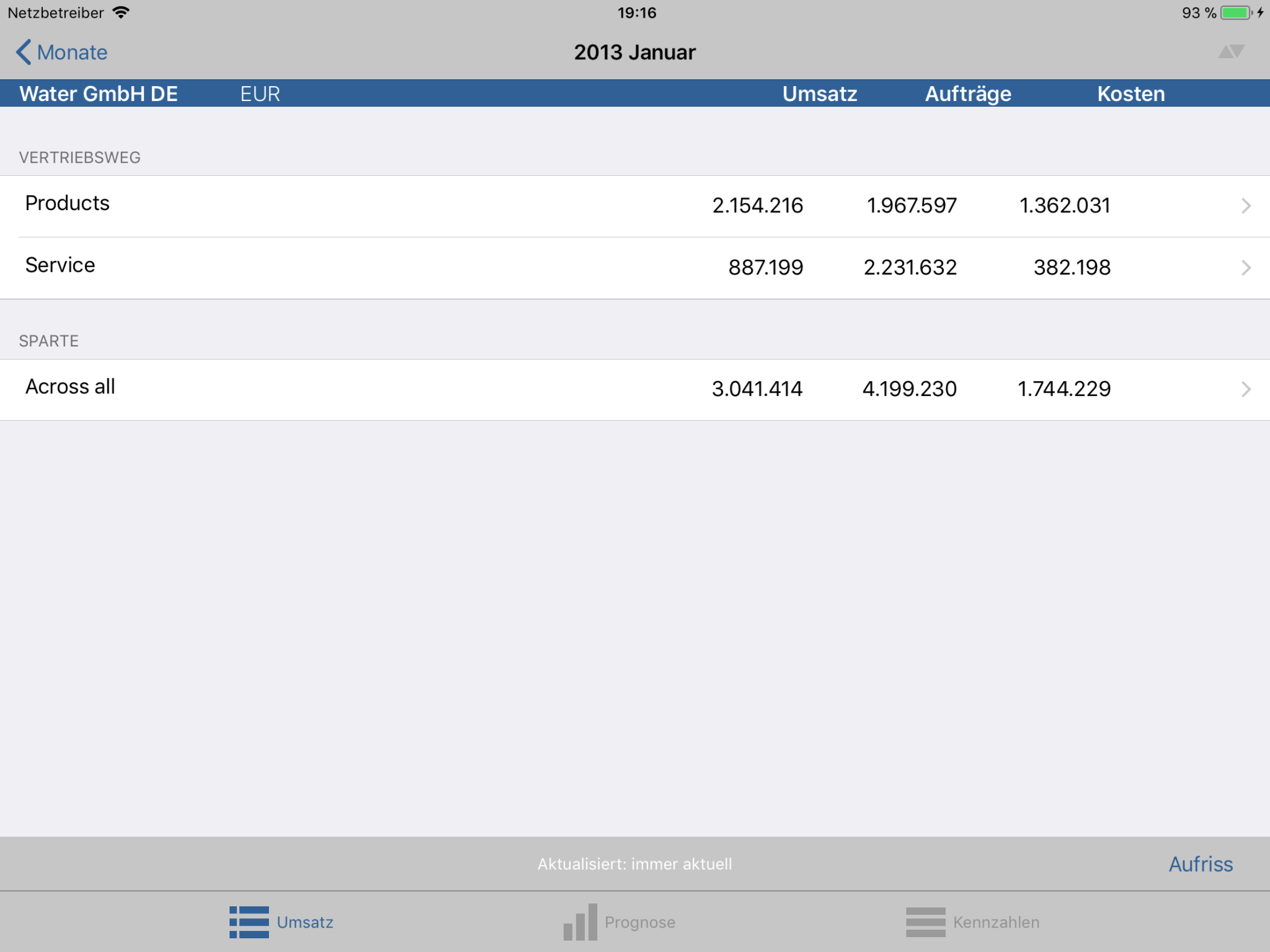Tap Across all Umsatz value 3.041.414

coord(757,389)
